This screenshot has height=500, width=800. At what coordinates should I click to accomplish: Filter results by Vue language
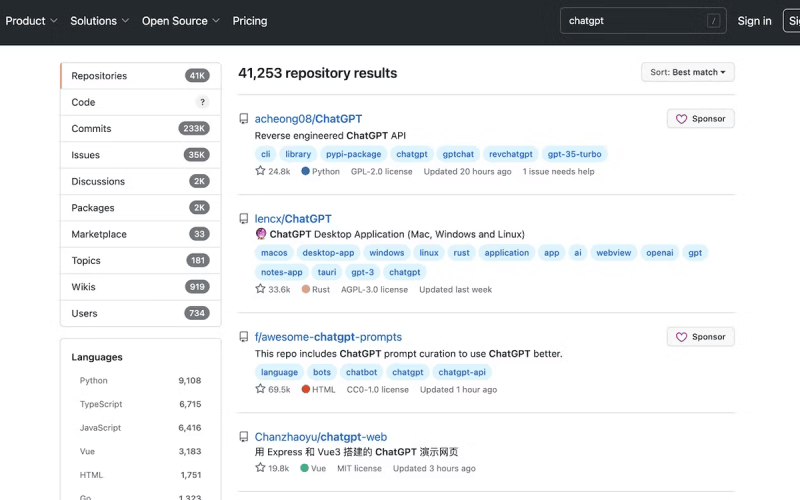140,452
